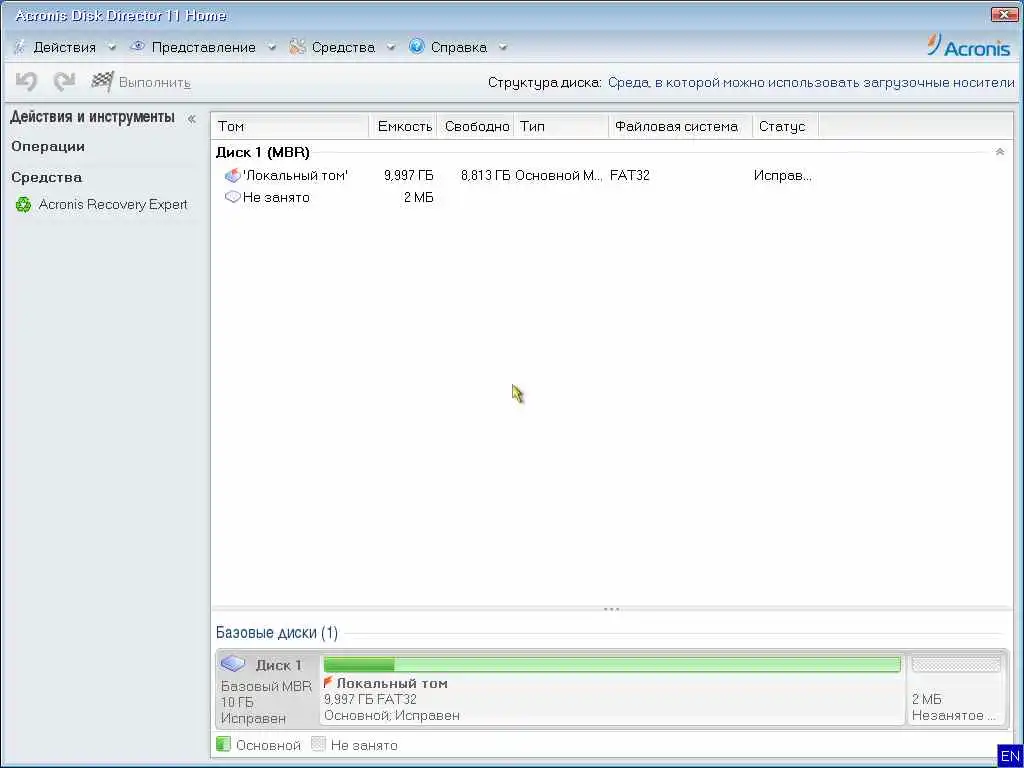Click the redo arrow icon
Image resolution: width=1024 pixels, height=768 pixels.
(x=64, y=82)
